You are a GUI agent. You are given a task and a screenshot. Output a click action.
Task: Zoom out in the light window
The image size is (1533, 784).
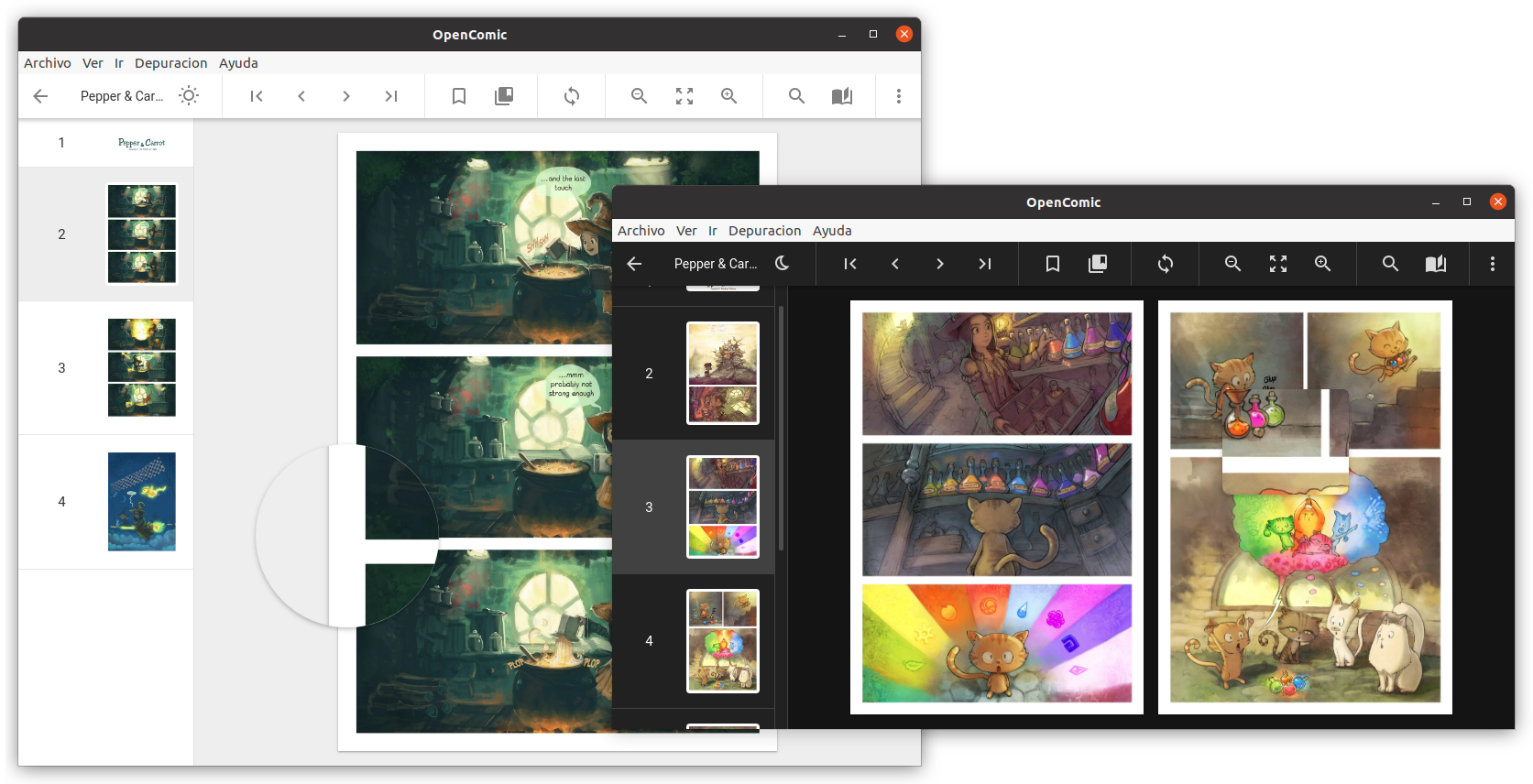640,96
